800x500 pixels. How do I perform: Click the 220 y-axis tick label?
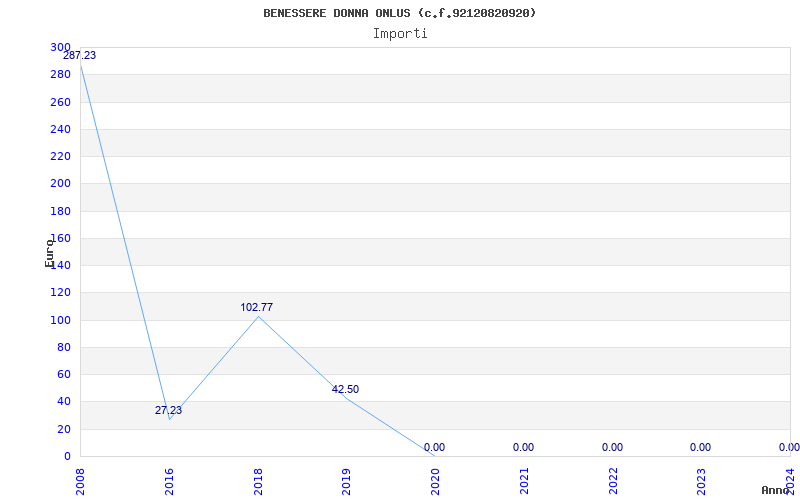[x=60, y=157]
